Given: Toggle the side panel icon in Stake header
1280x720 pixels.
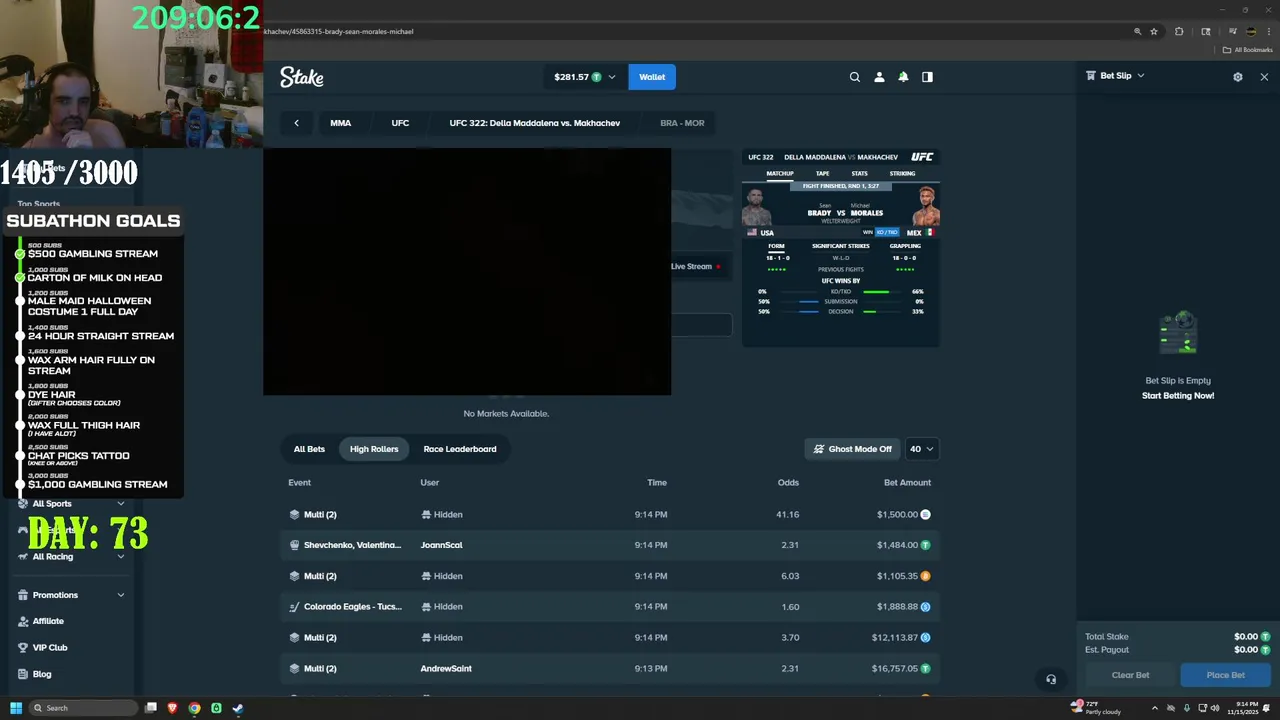Looking at the screenshot, I should pos(927,77).
